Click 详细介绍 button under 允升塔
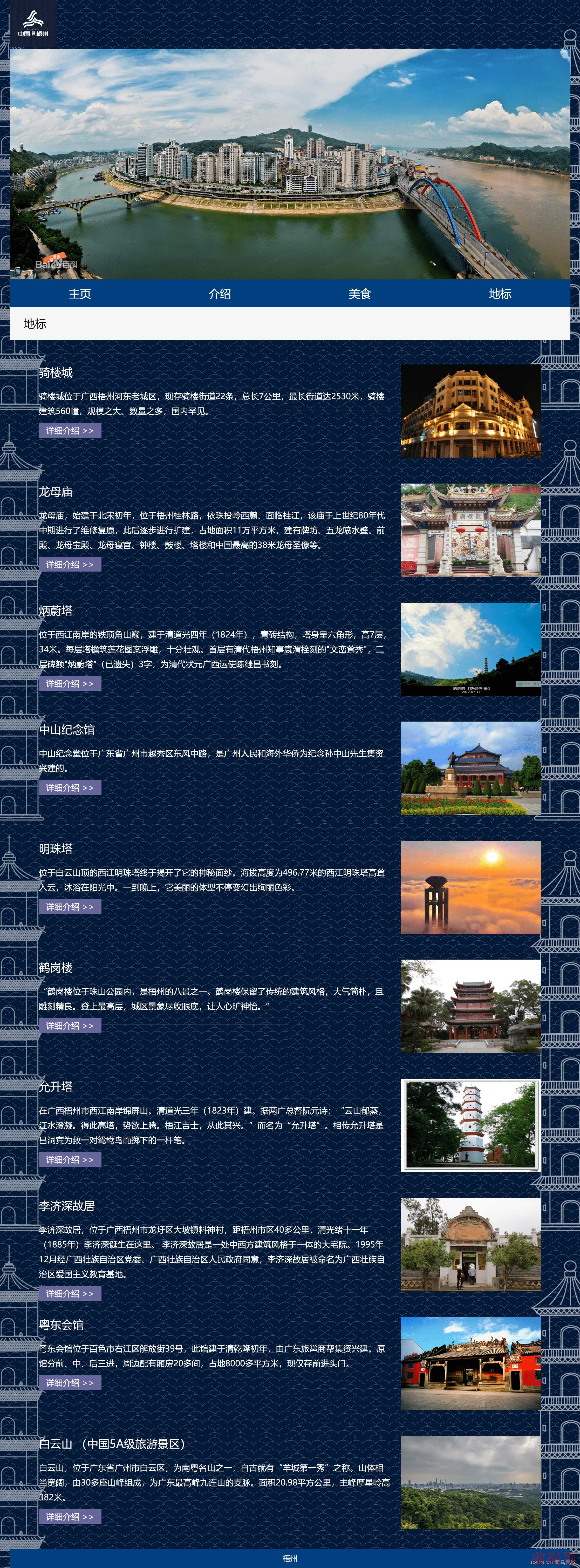 coord(70,1159)
